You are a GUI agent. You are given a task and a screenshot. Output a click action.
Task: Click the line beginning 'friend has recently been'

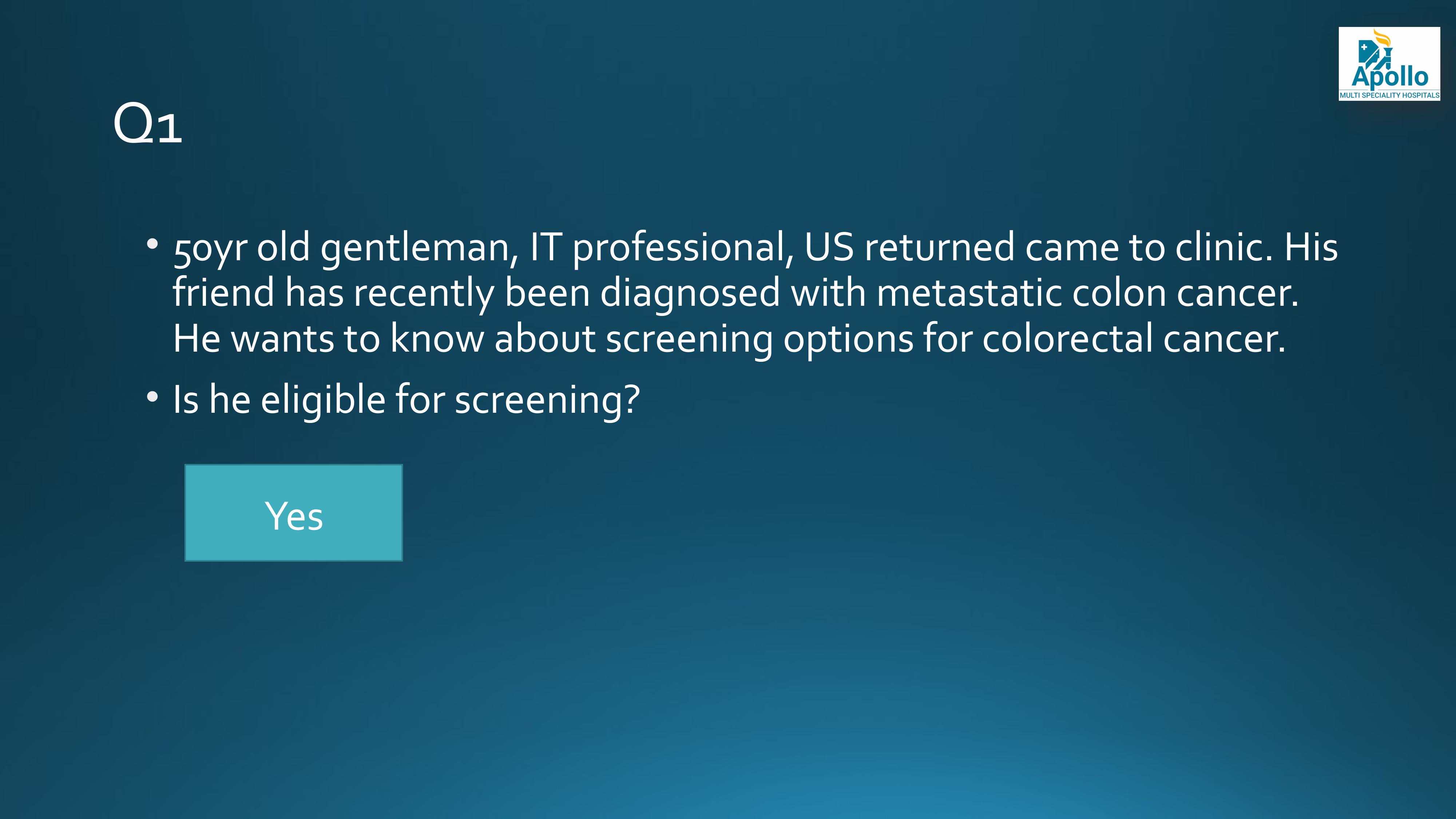(735, 294)
